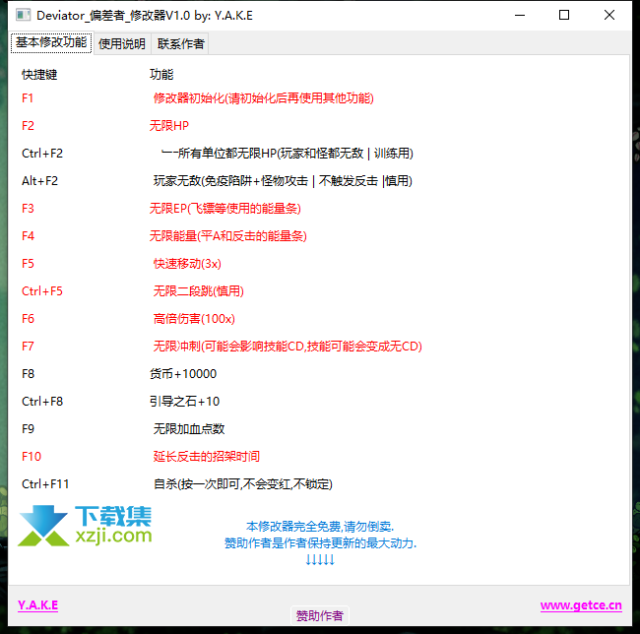
Task: Click 延长反击的招架时间 function text
Action: (207, 456)
